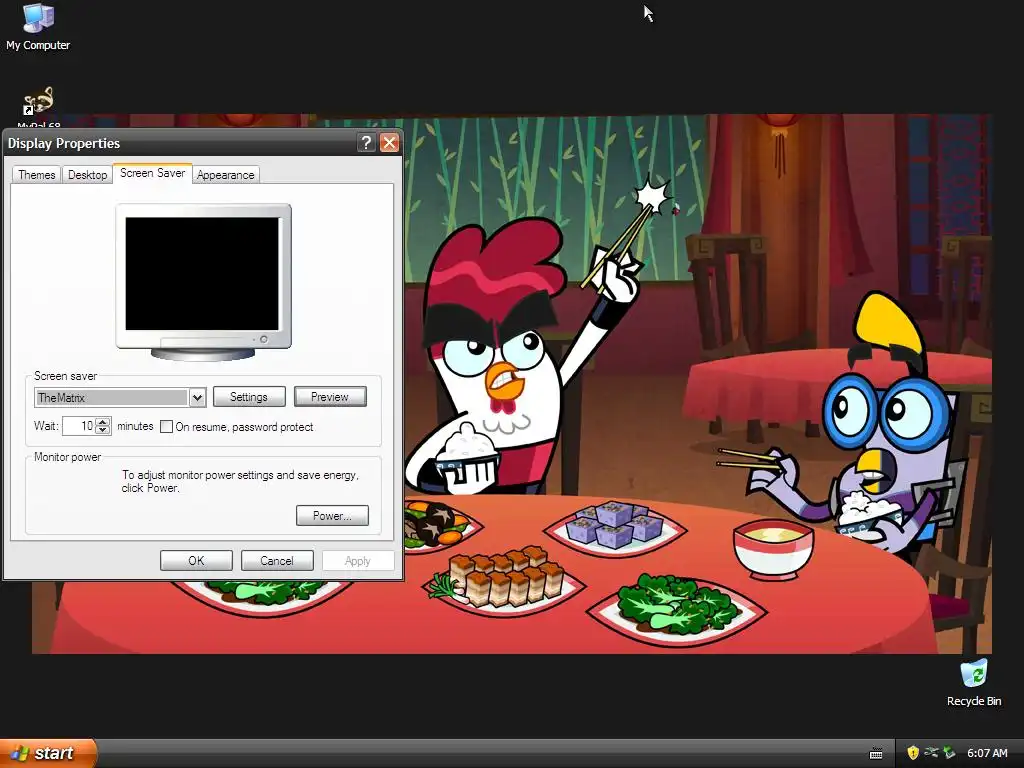
Task: Switch to the Appearance tab
Action: click(x=225, y=174)
